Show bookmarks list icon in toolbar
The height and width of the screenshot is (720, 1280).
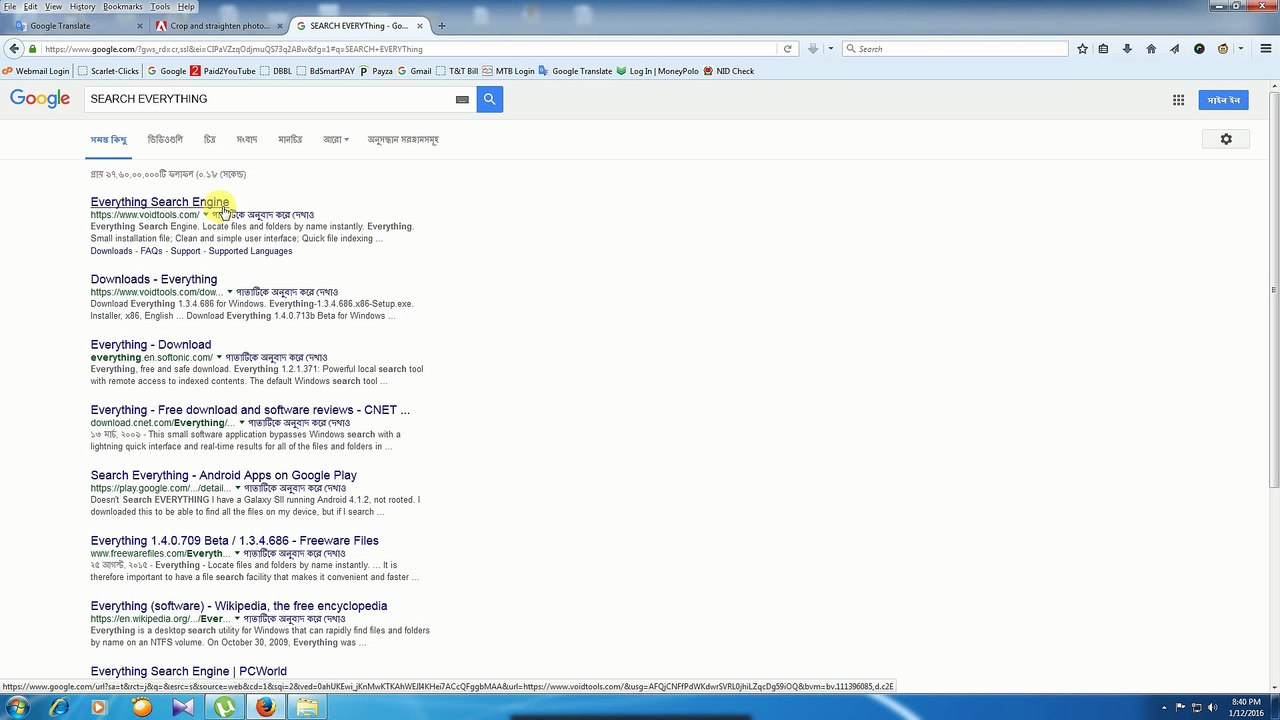pyautogui.click(x=1103, y=49)
